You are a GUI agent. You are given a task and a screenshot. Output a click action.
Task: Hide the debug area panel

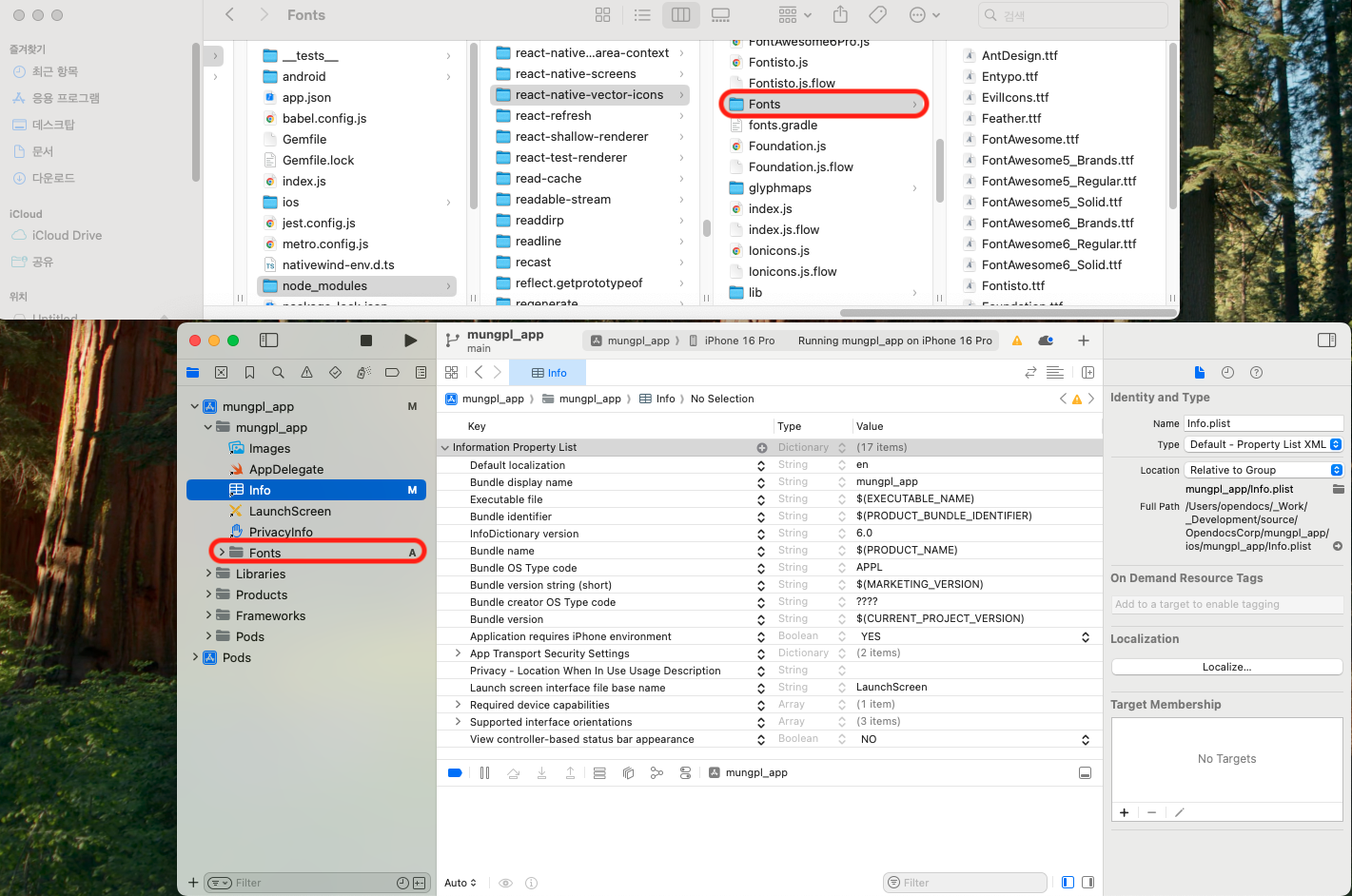pyautogui.click(x=1085, y=773)
